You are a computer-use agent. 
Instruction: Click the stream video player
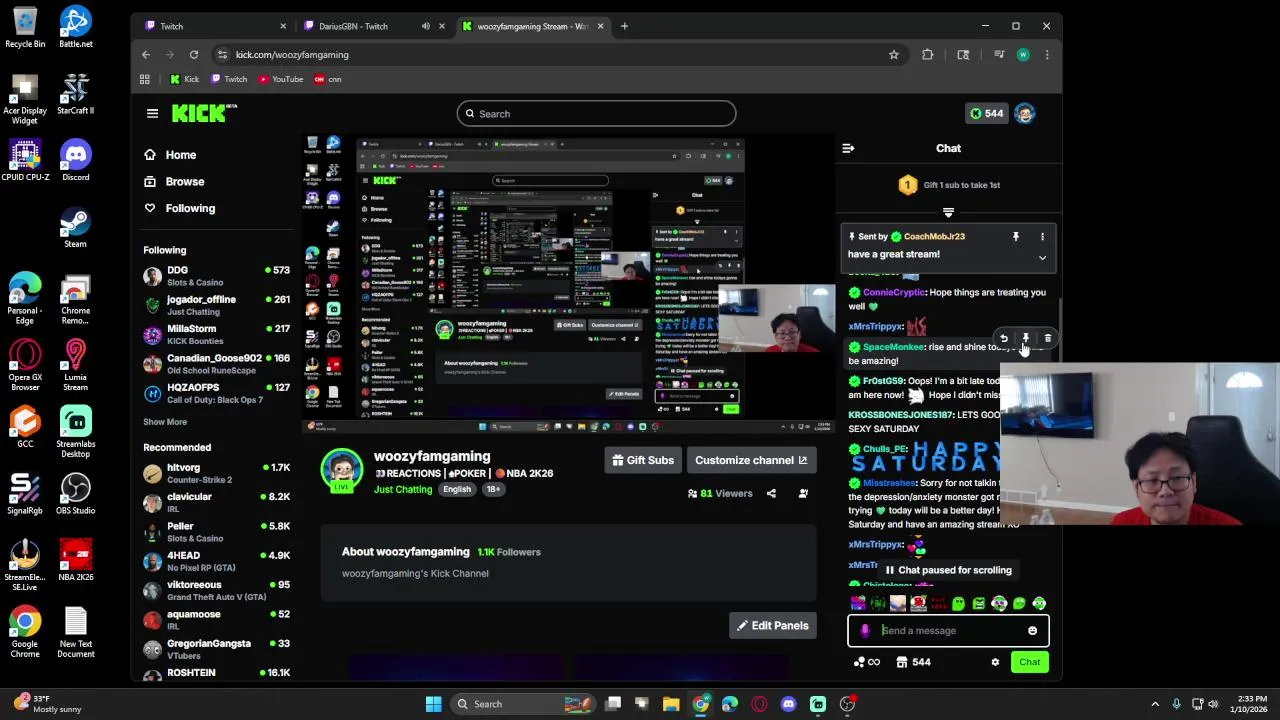pos(568,284)
